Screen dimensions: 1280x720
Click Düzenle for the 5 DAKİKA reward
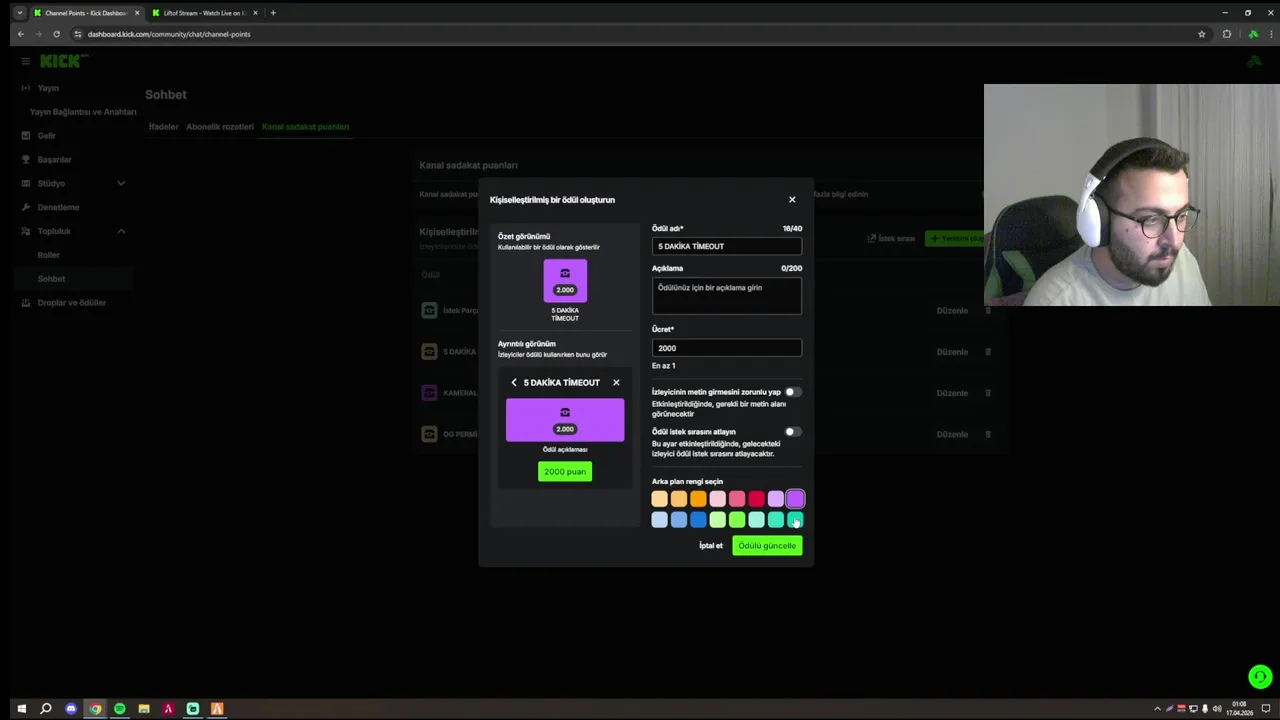pos(952,352)
